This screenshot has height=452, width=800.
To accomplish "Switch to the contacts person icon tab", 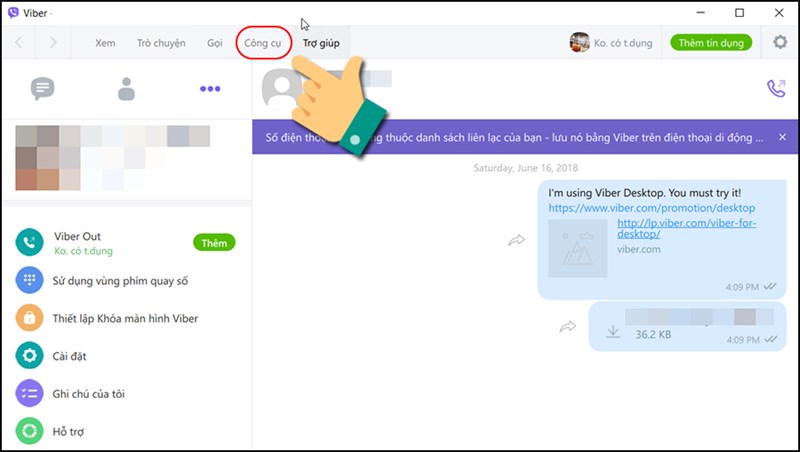I will [126, 89].
